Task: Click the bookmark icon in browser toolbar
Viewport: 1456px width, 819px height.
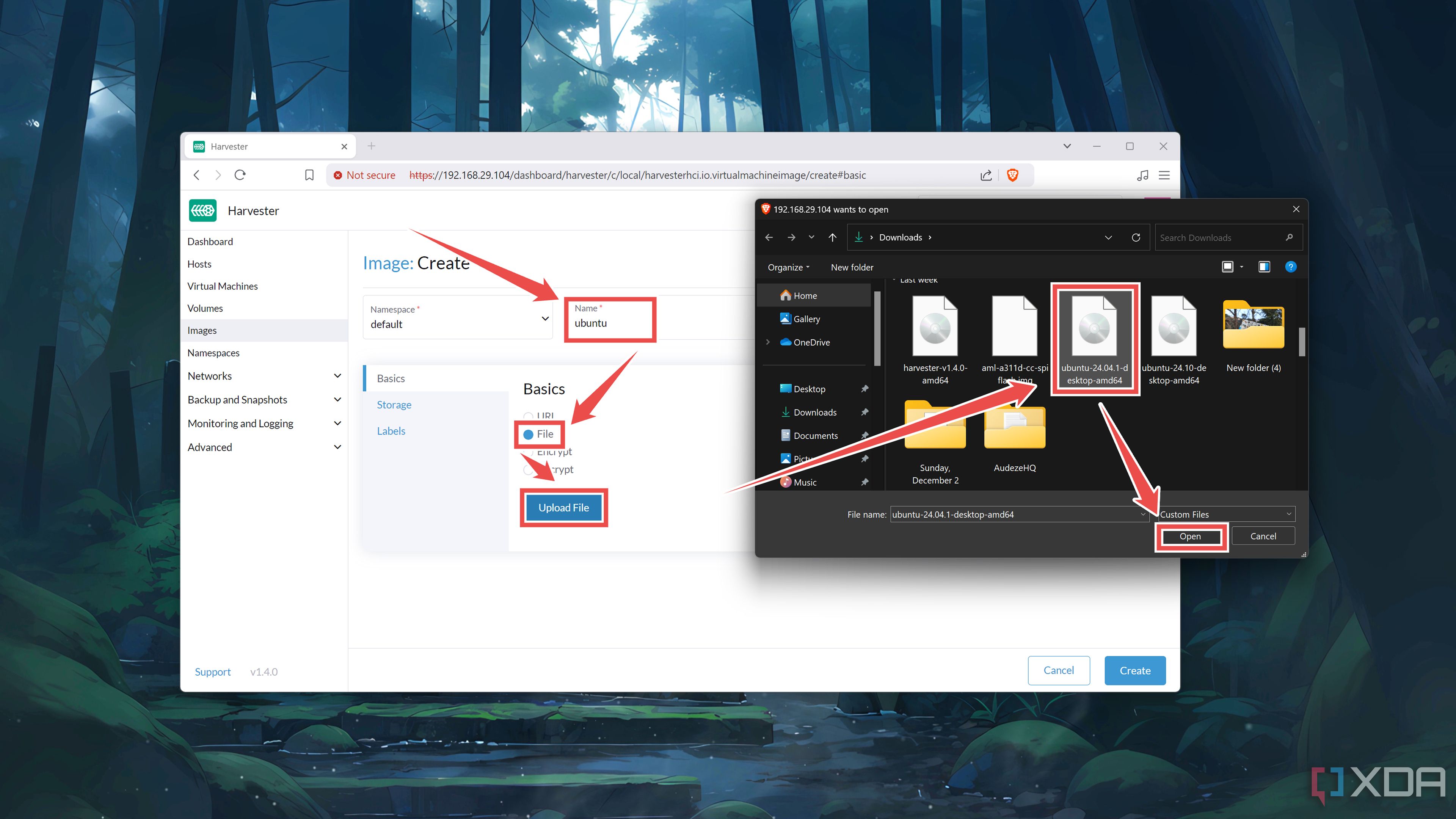Action: (309, 175)
